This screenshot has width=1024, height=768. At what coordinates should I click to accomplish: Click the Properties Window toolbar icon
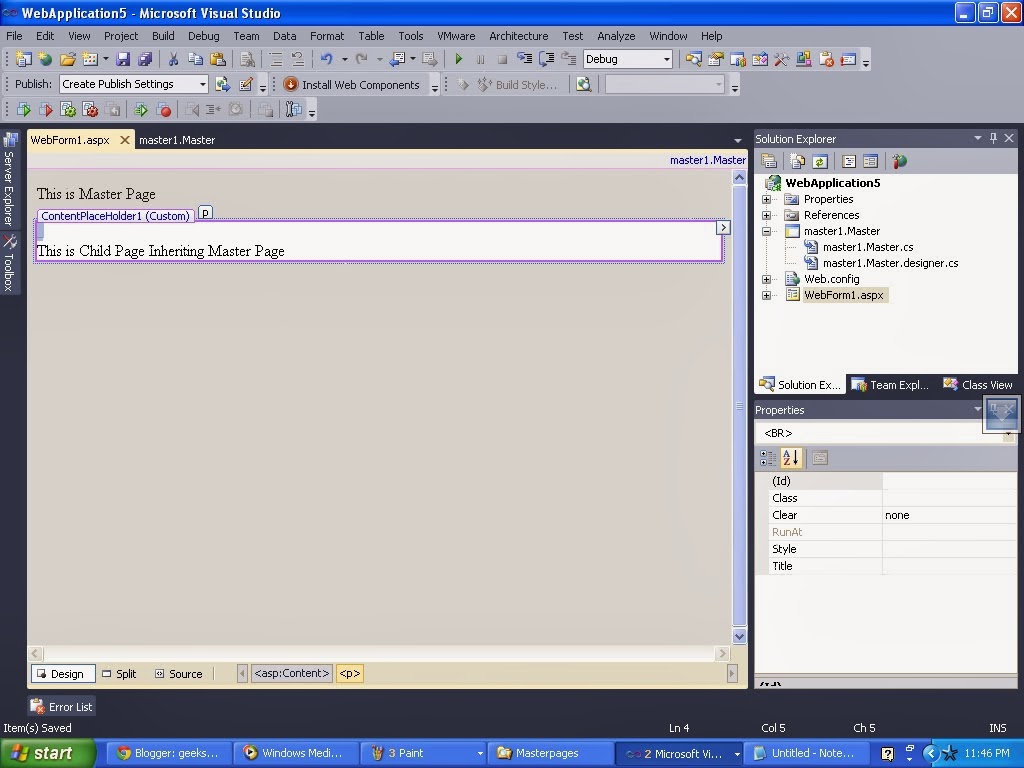point(716,59)
